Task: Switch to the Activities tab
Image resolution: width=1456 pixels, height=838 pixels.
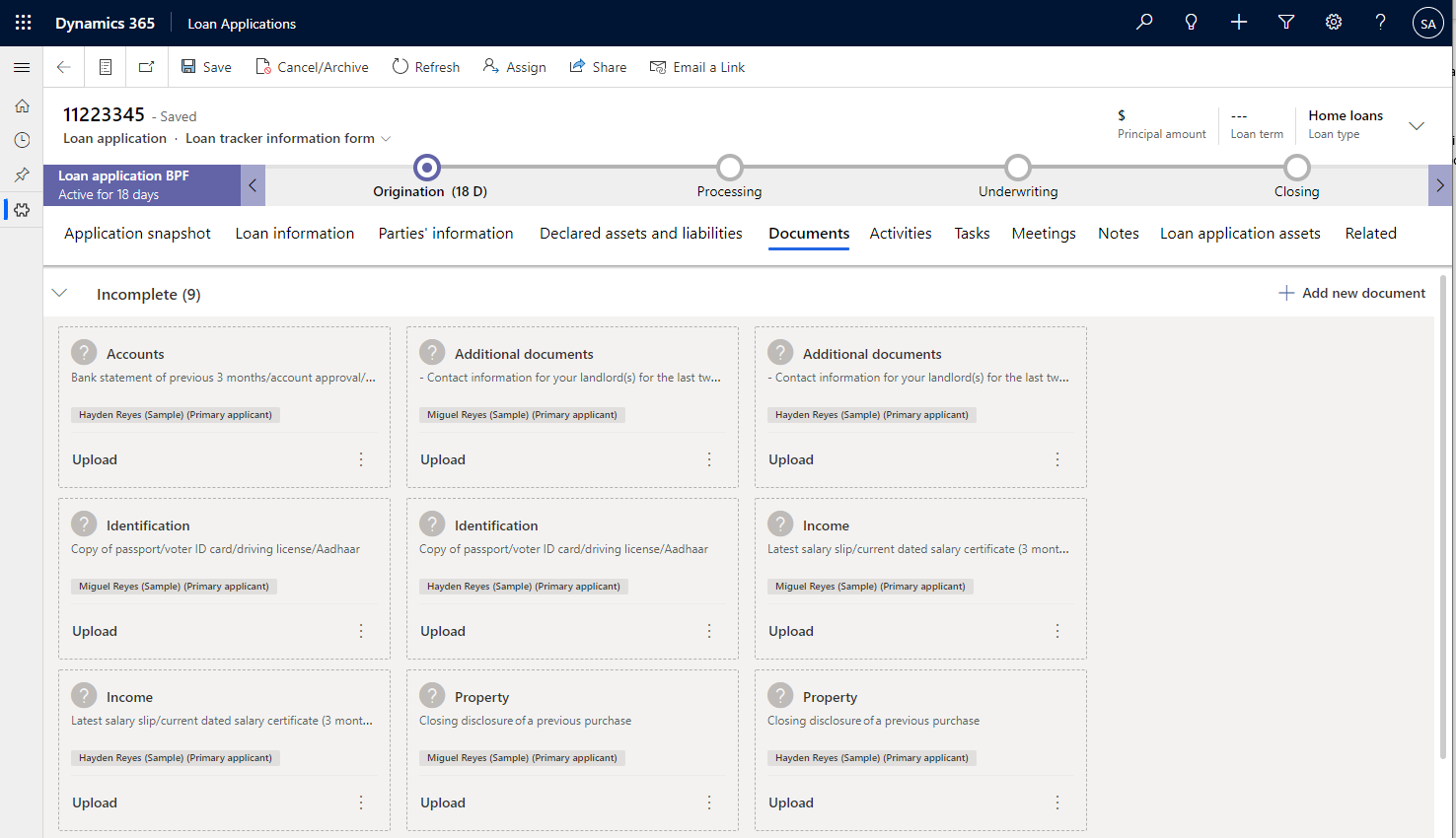Action: coord(901,234)
